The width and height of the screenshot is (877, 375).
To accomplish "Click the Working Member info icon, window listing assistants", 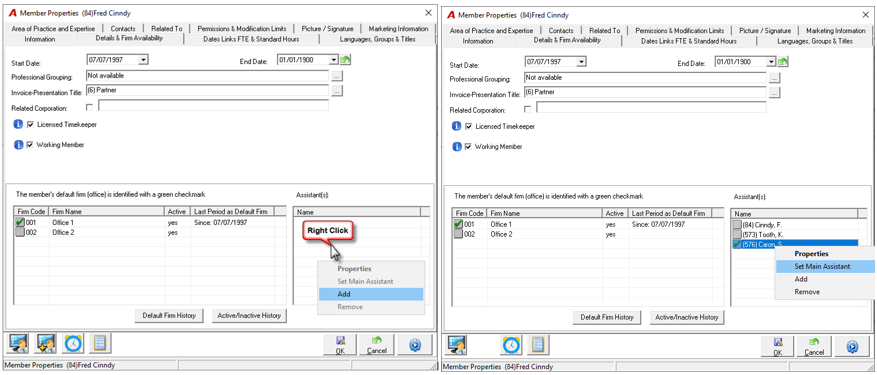I will pyautogui.click(x=457, y=147).
